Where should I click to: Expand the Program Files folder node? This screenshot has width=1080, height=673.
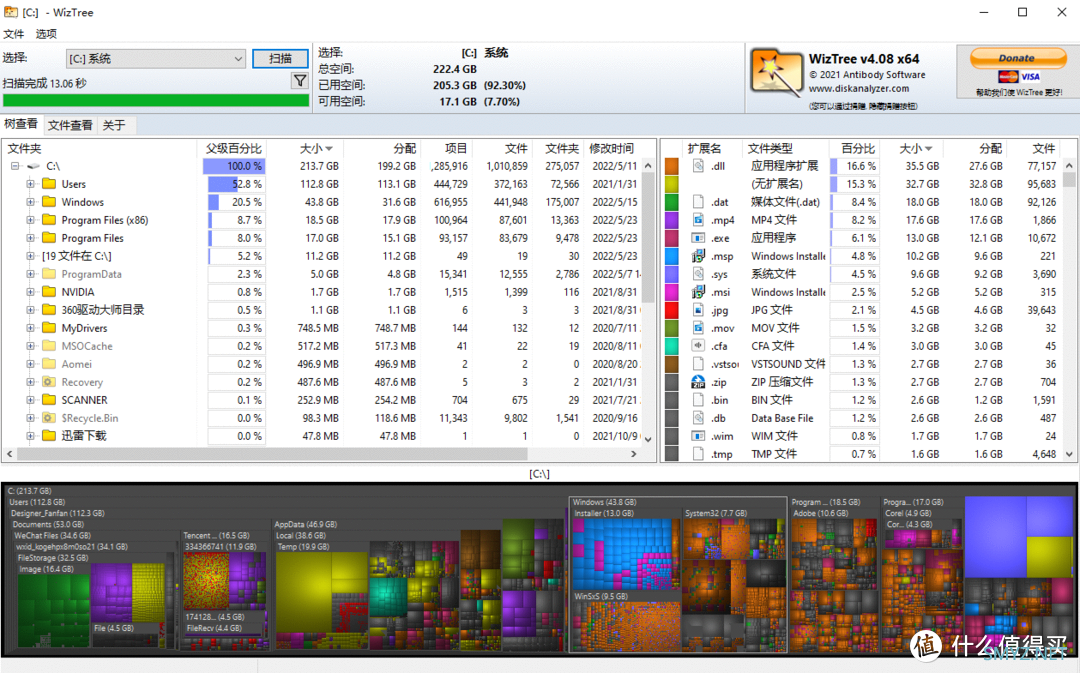click(30, 238)
